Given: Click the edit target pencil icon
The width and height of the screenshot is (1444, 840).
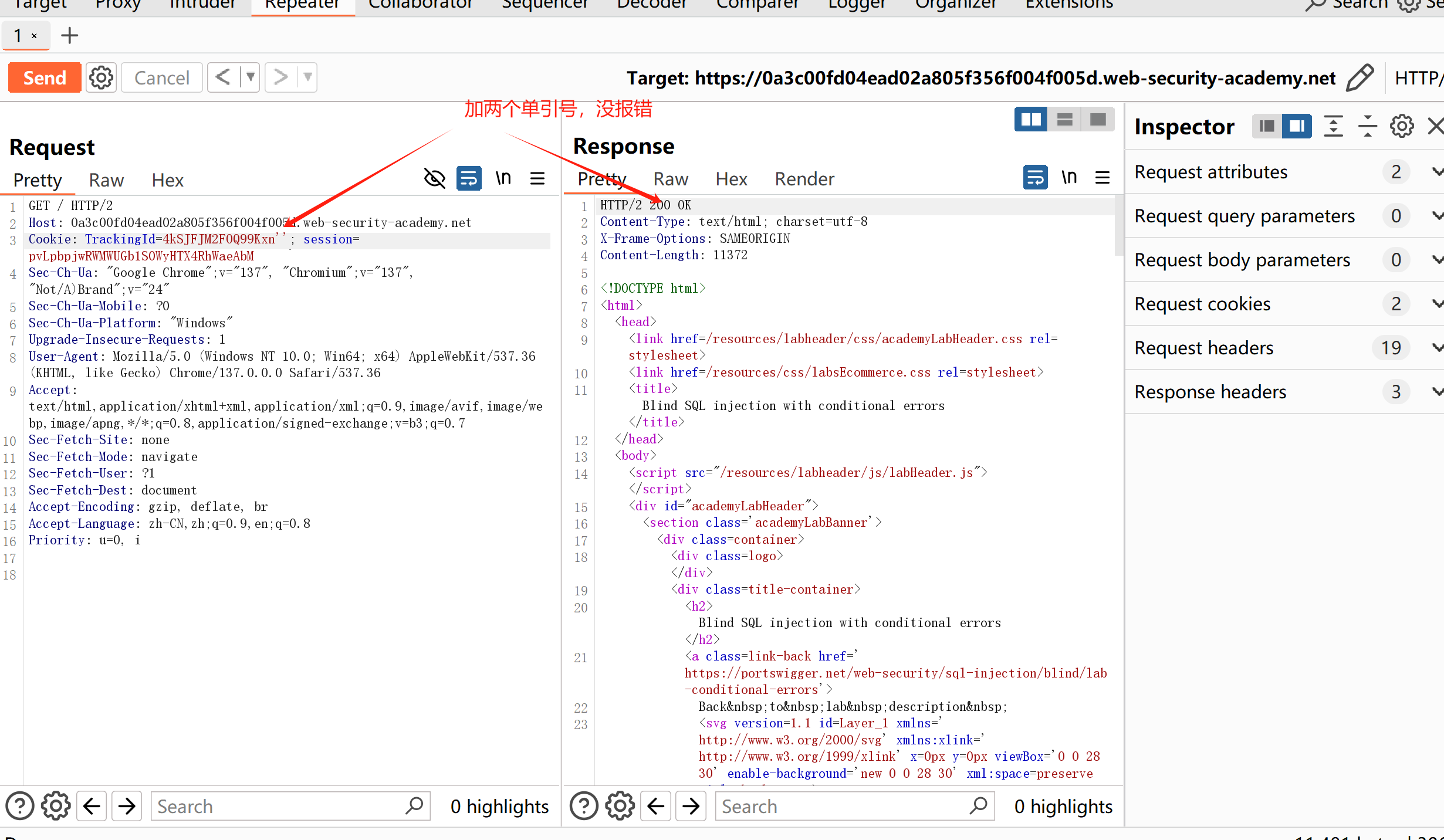Looking at the screenshot, I should tap(1360, 78).
